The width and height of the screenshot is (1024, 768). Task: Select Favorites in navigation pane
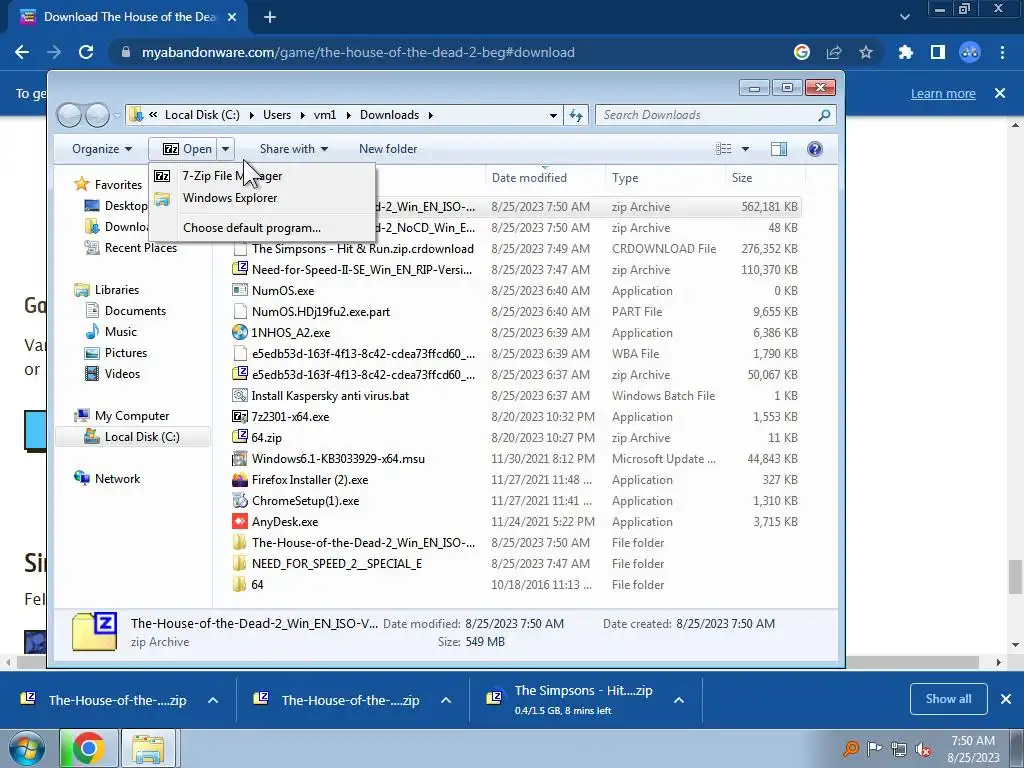pyautogui.click(x=118, y=185)
